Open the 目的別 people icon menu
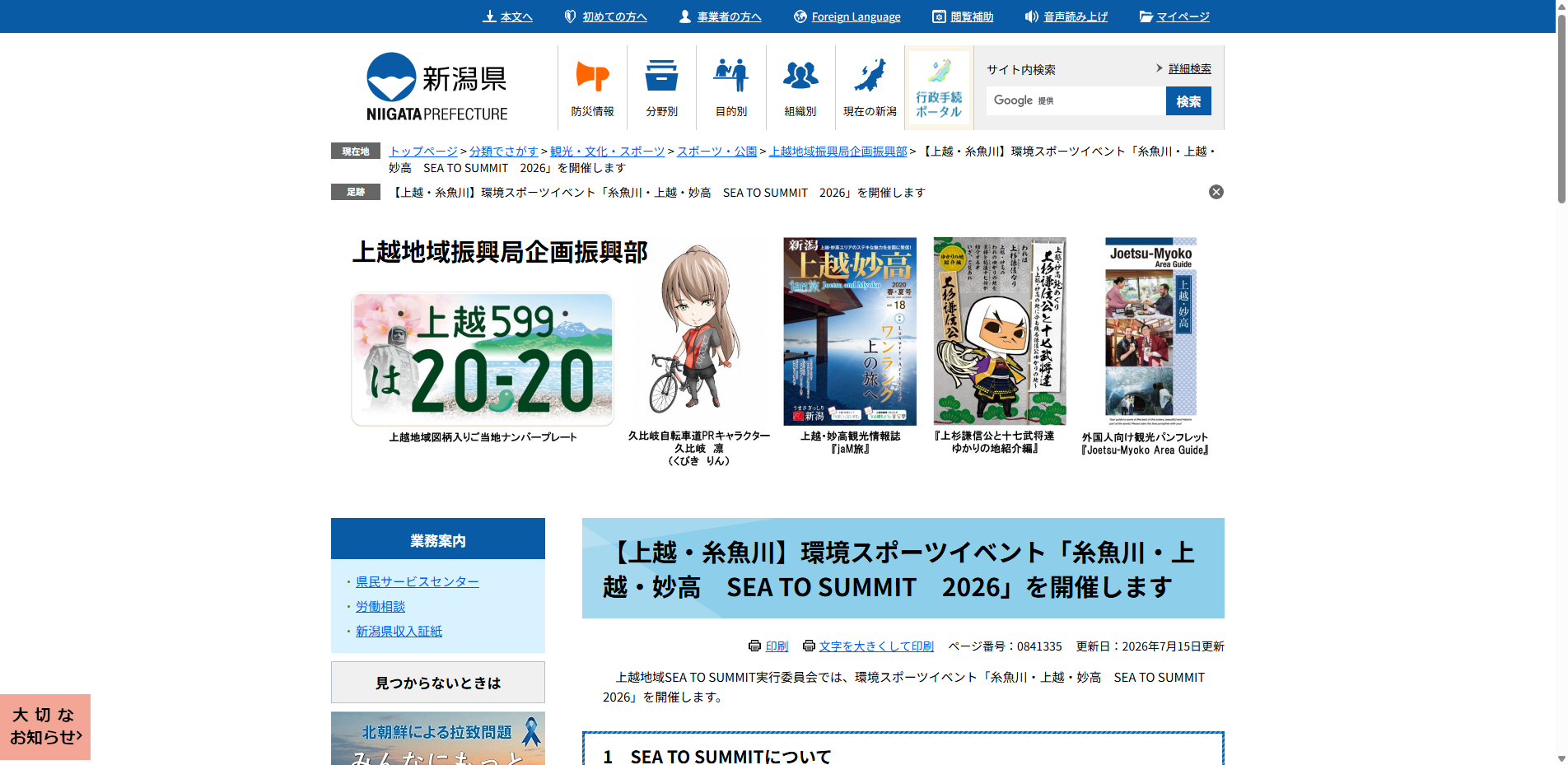This screenshot has height=765, width=1568. (730, 88)
